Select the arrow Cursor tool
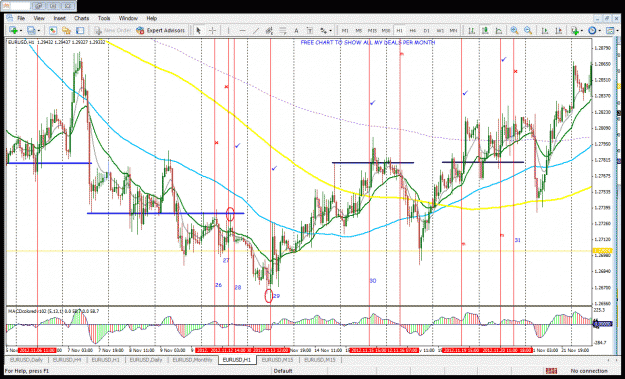This screenshot has height=379, width=625. (199, 30)
